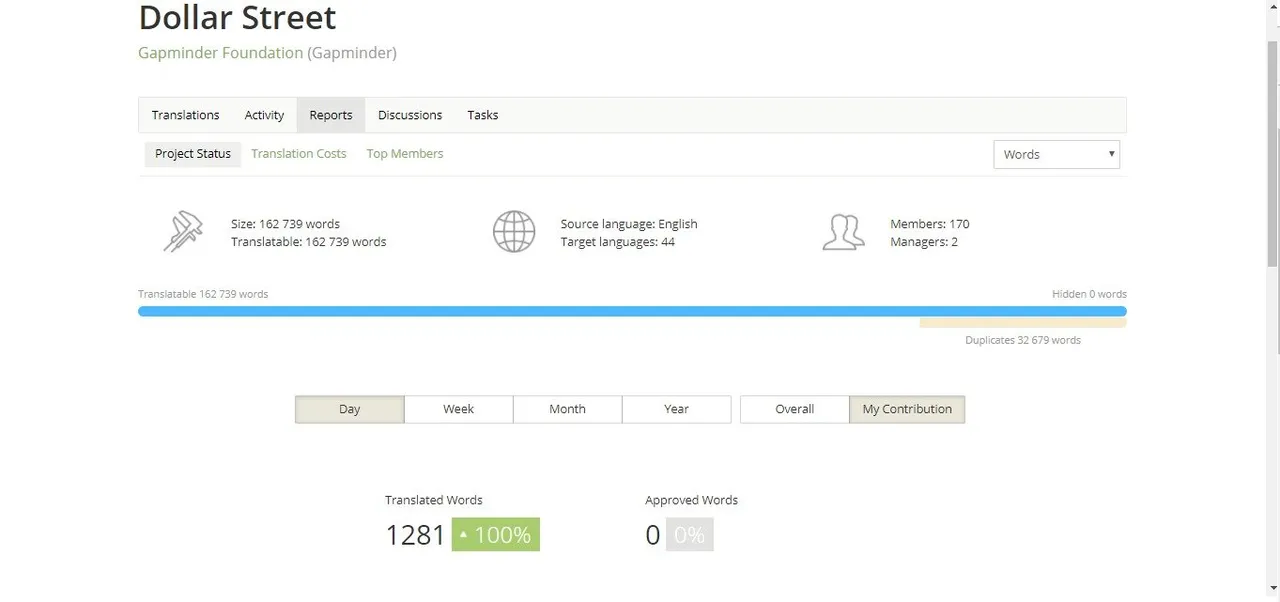Click 'Members: 170' text
This screenshot has width=1280, height=602.
930,224
